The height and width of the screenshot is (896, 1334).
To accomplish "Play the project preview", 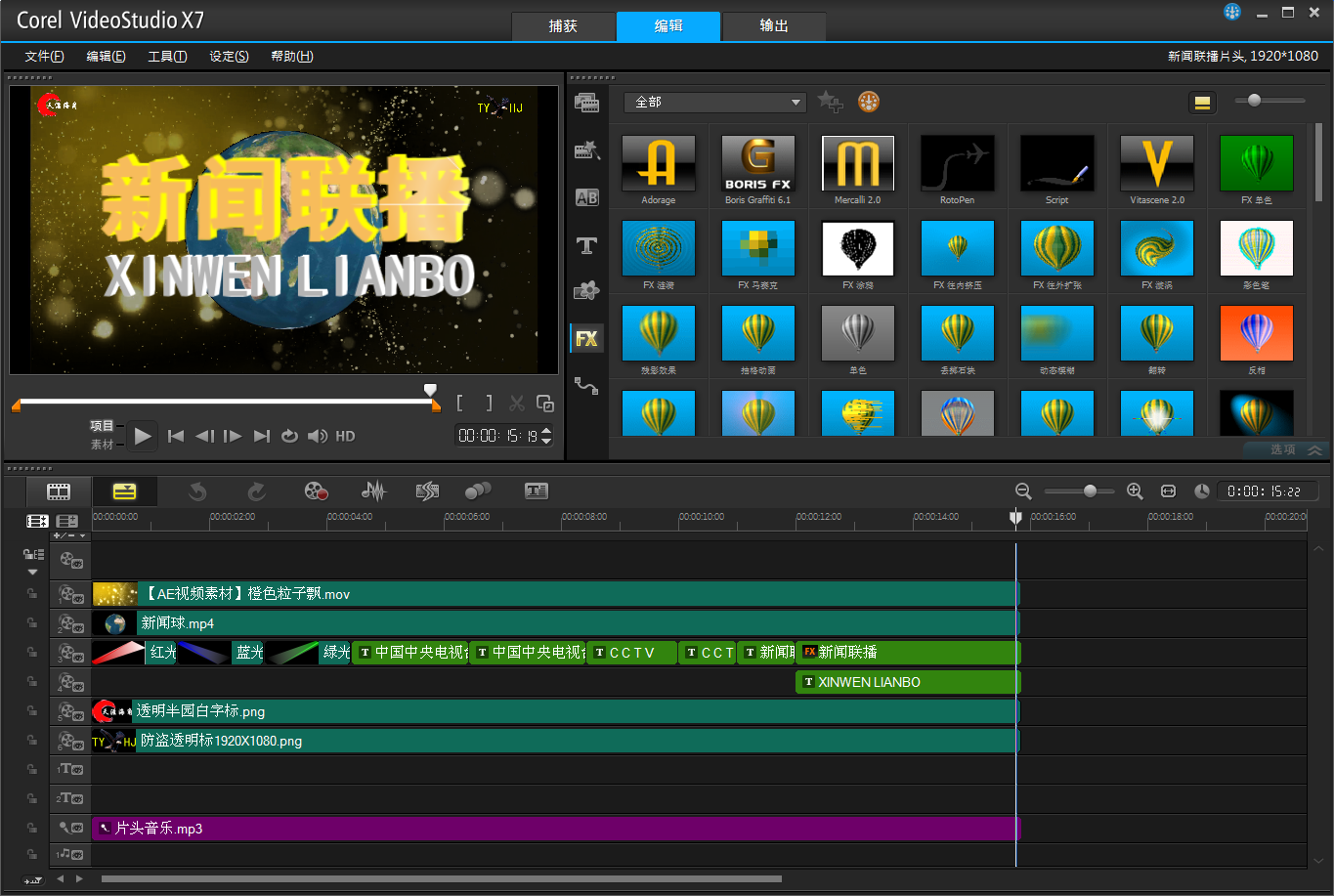I will (x=143, y=436).
